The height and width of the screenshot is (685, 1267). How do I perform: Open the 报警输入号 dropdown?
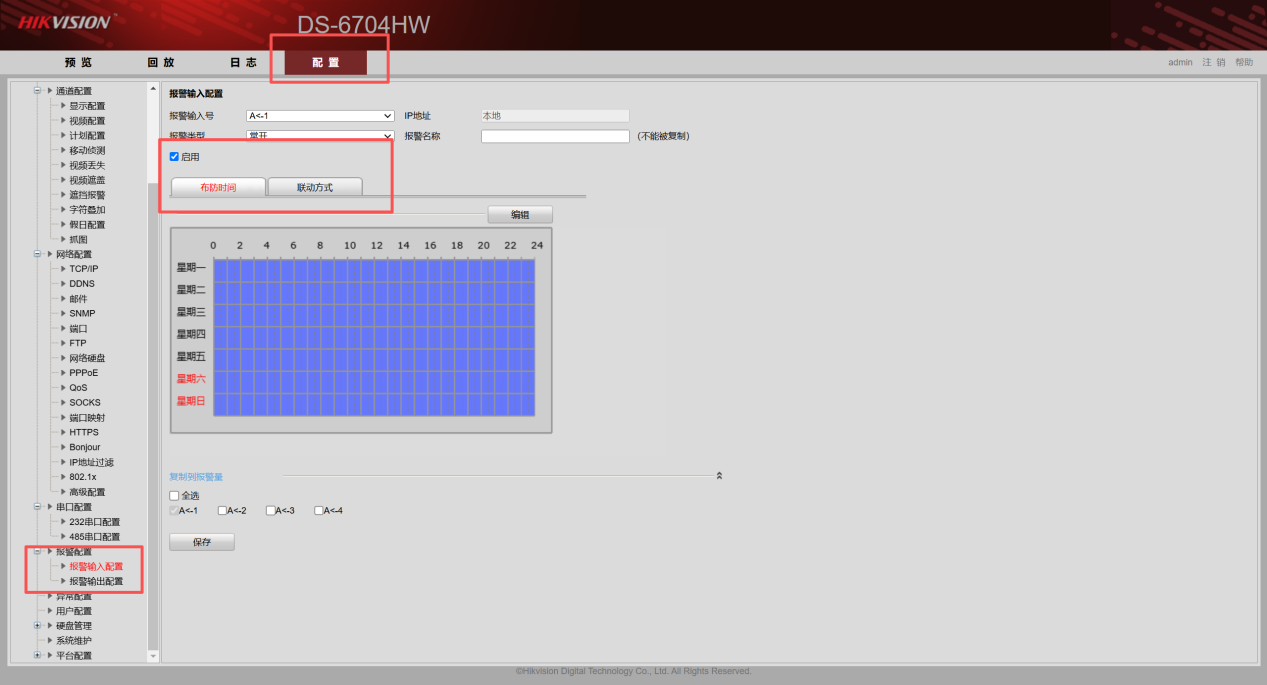tap(320, 116)
